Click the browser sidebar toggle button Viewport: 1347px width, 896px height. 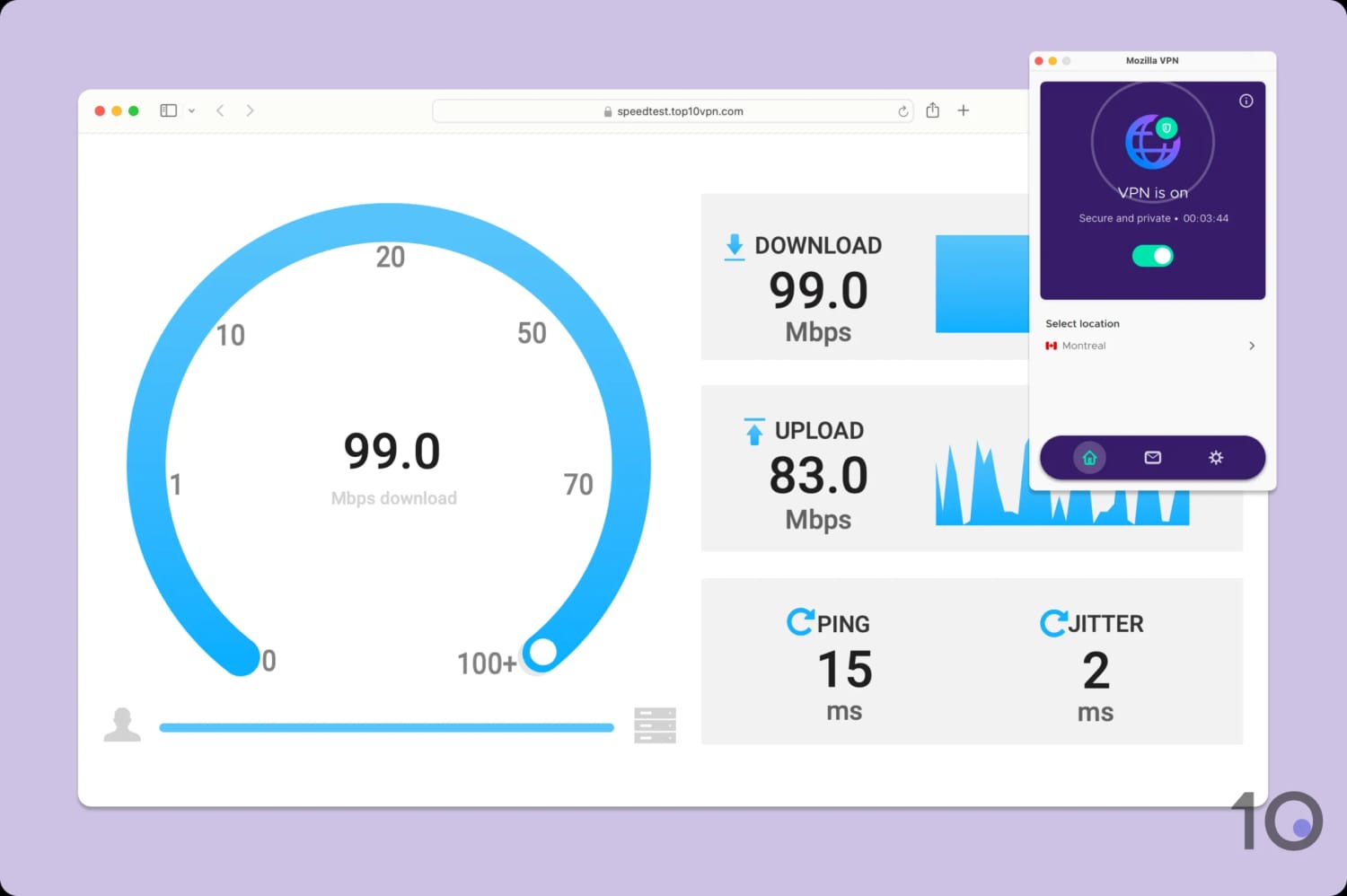point(168,110)
